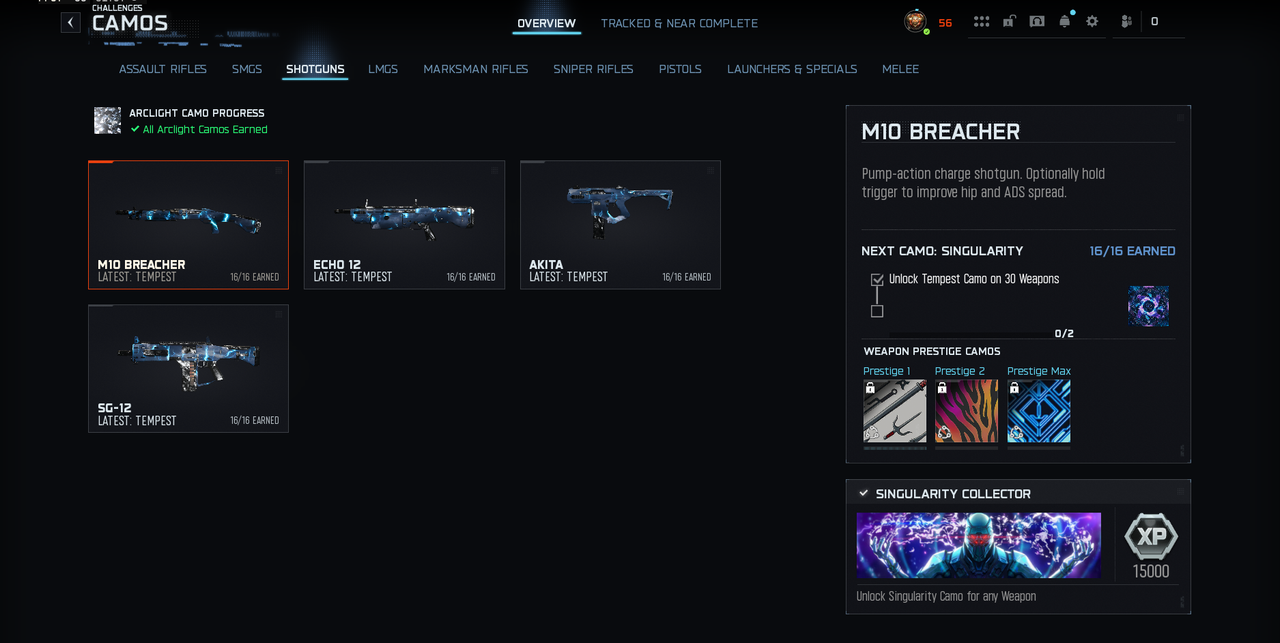Click the Singularity camo preview icon

click(1148, 306)
